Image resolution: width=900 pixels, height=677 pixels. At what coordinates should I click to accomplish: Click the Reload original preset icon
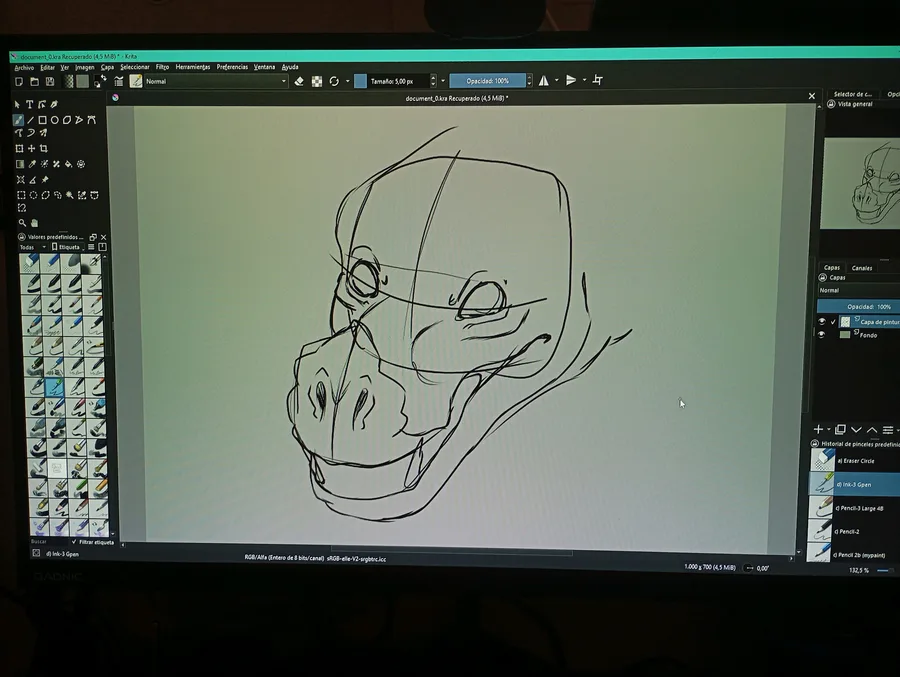(334, 82)
